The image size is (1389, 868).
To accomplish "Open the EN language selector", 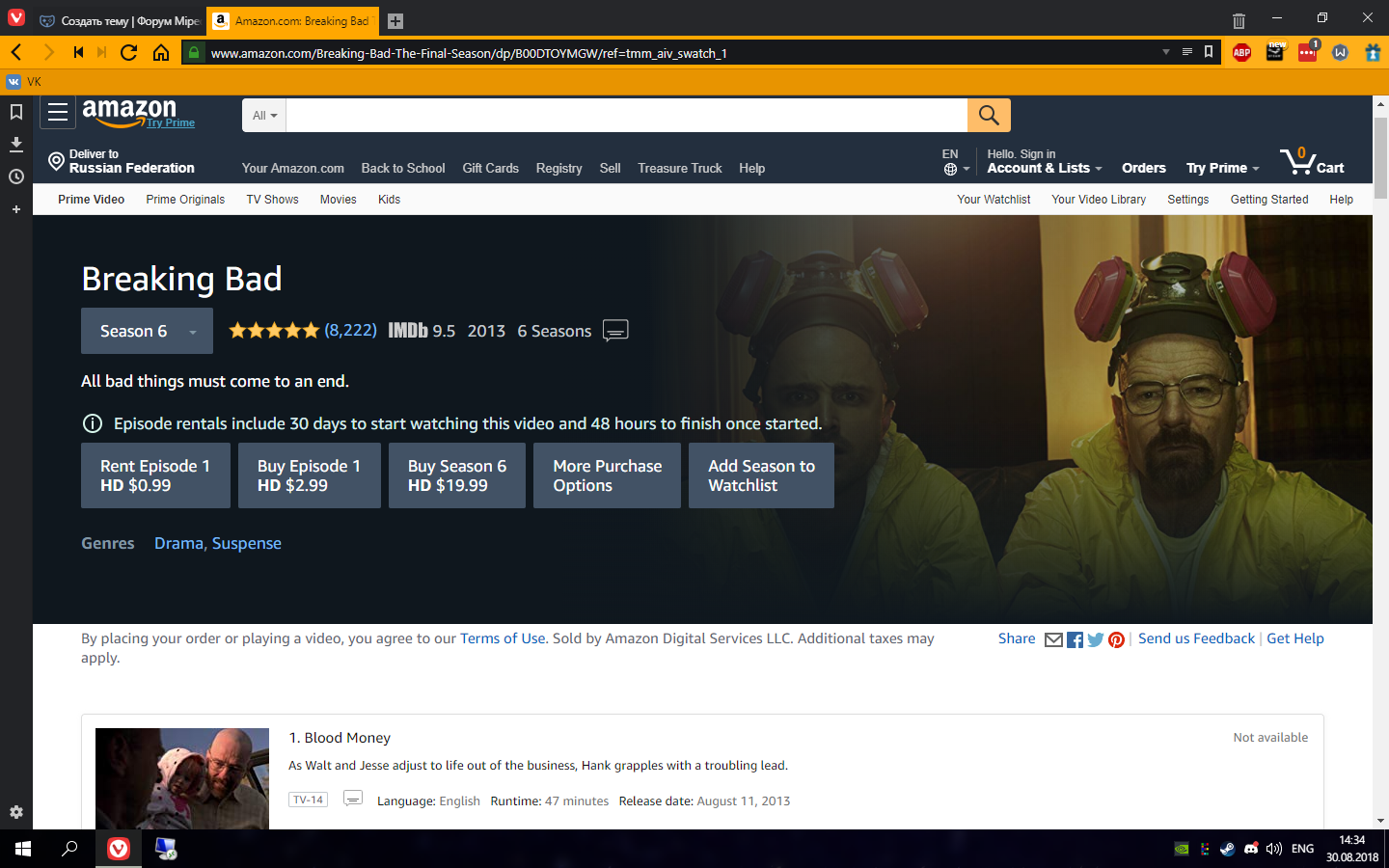I will coord(956,161).
